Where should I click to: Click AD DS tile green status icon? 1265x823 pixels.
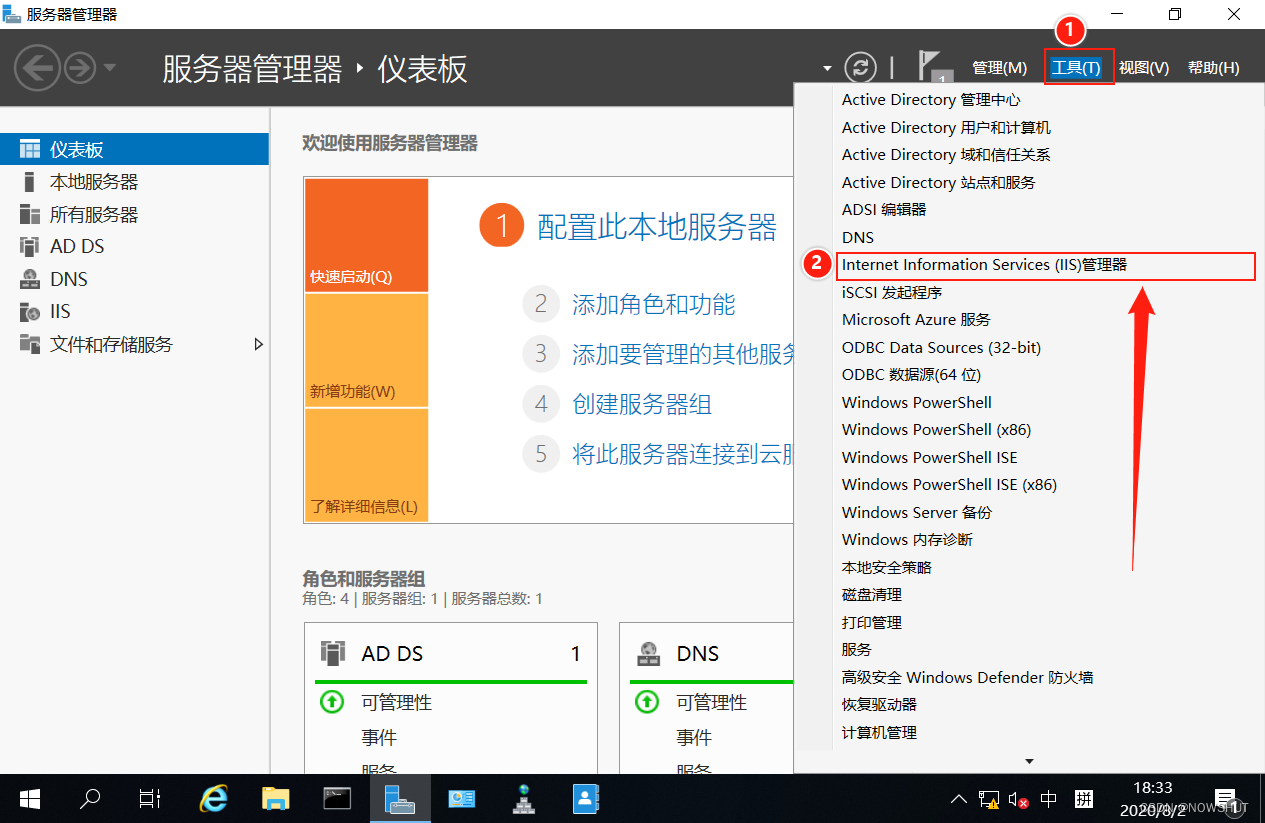coord(331,702)
